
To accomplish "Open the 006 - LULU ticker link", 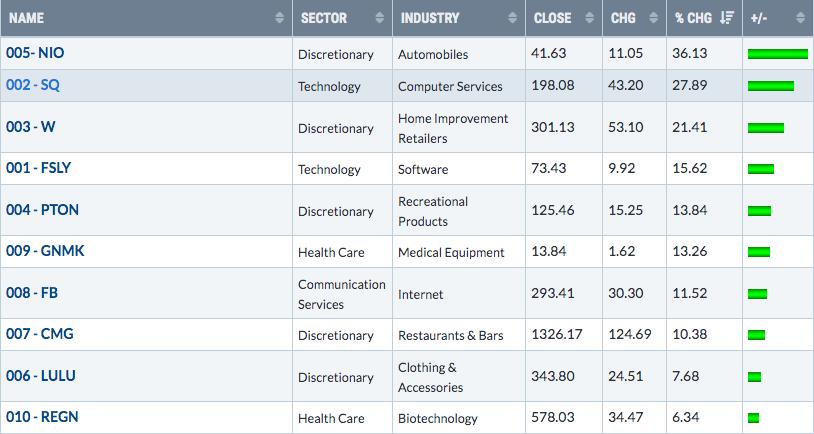I will (x=41, y=376).
